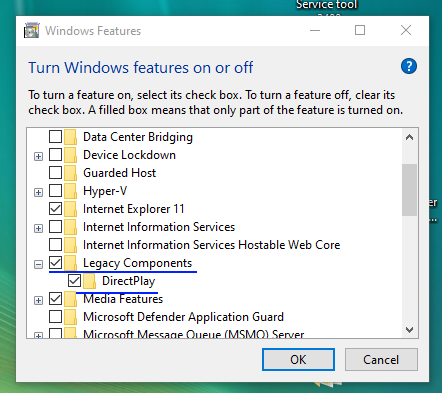Select the "Internet Explorer 11" label

tap(134, 209)
